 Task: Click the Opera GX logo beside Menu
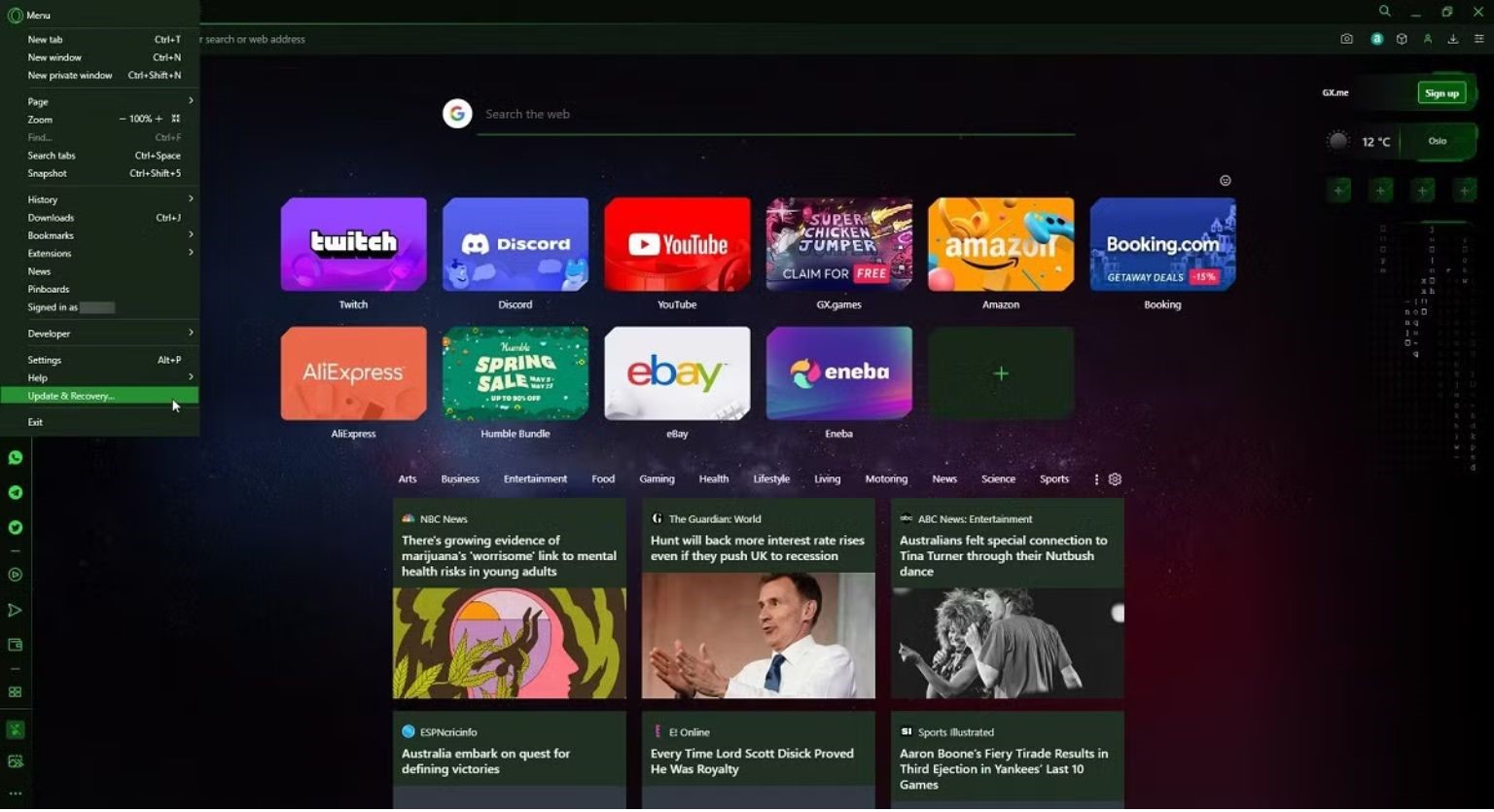pos(15,15)
